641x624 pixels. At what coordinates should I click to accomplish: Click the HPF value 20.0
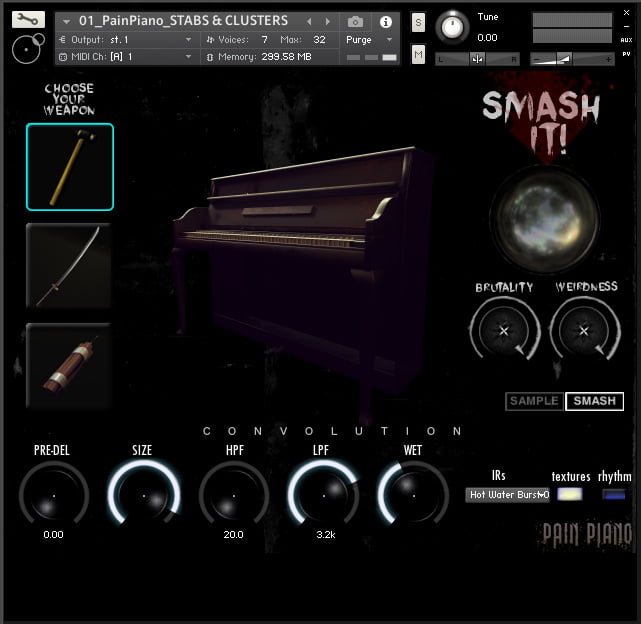(x=233, y=534)
